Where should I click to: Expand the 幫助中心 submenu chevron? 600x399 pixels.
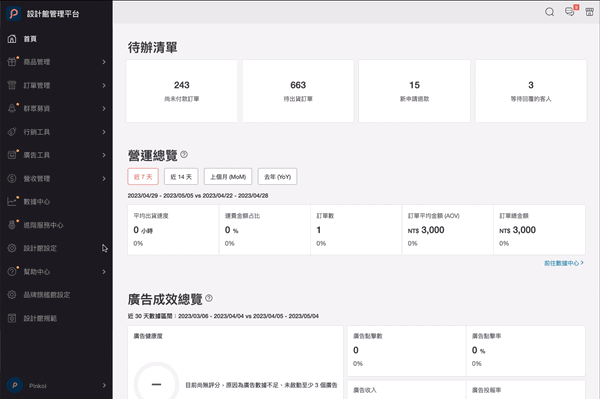(104, 272)
